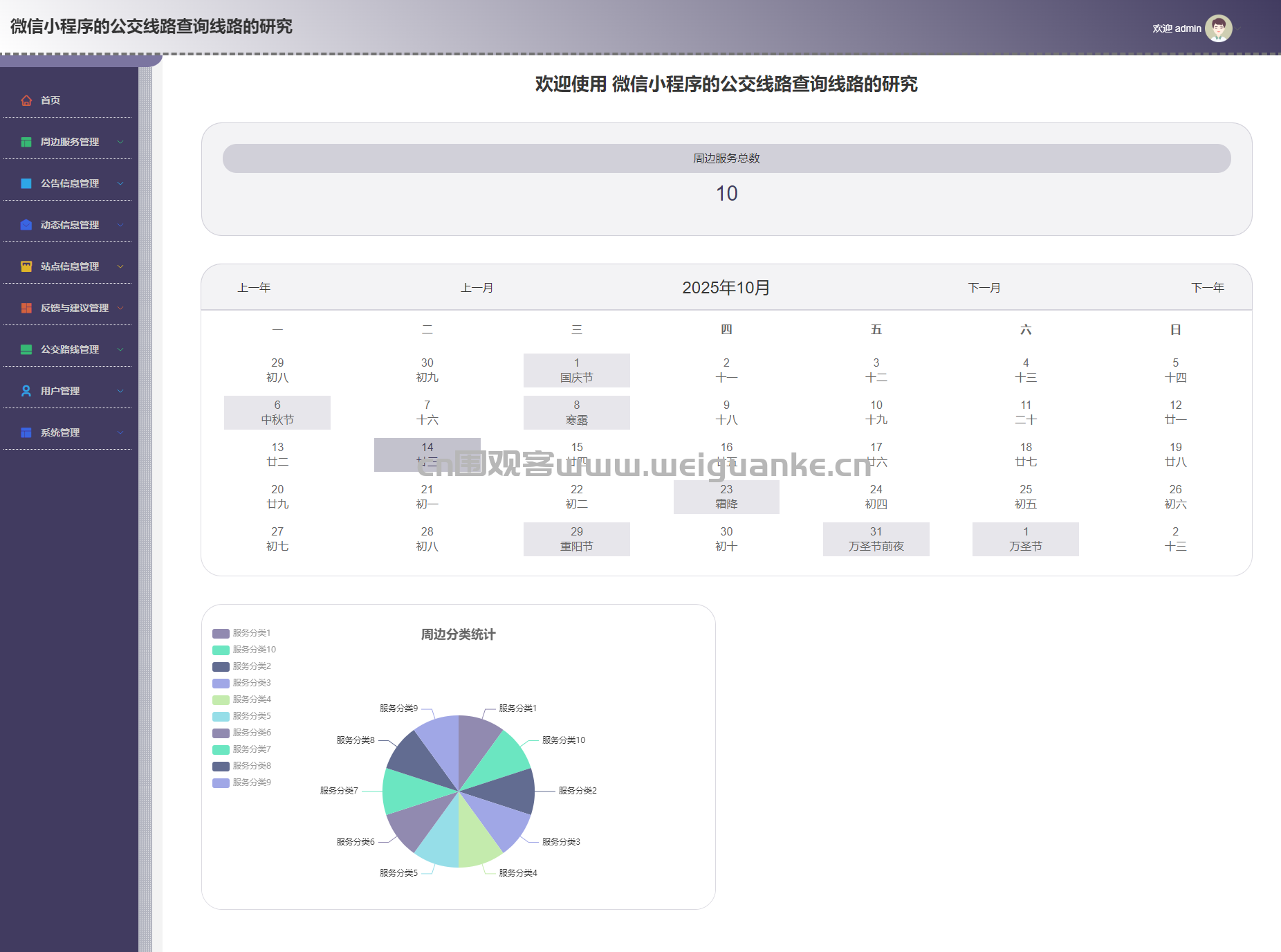Click the 动态信息管理 sidebar icon
The width and height of the screenshot is (1281, 952).
[26, 225]
